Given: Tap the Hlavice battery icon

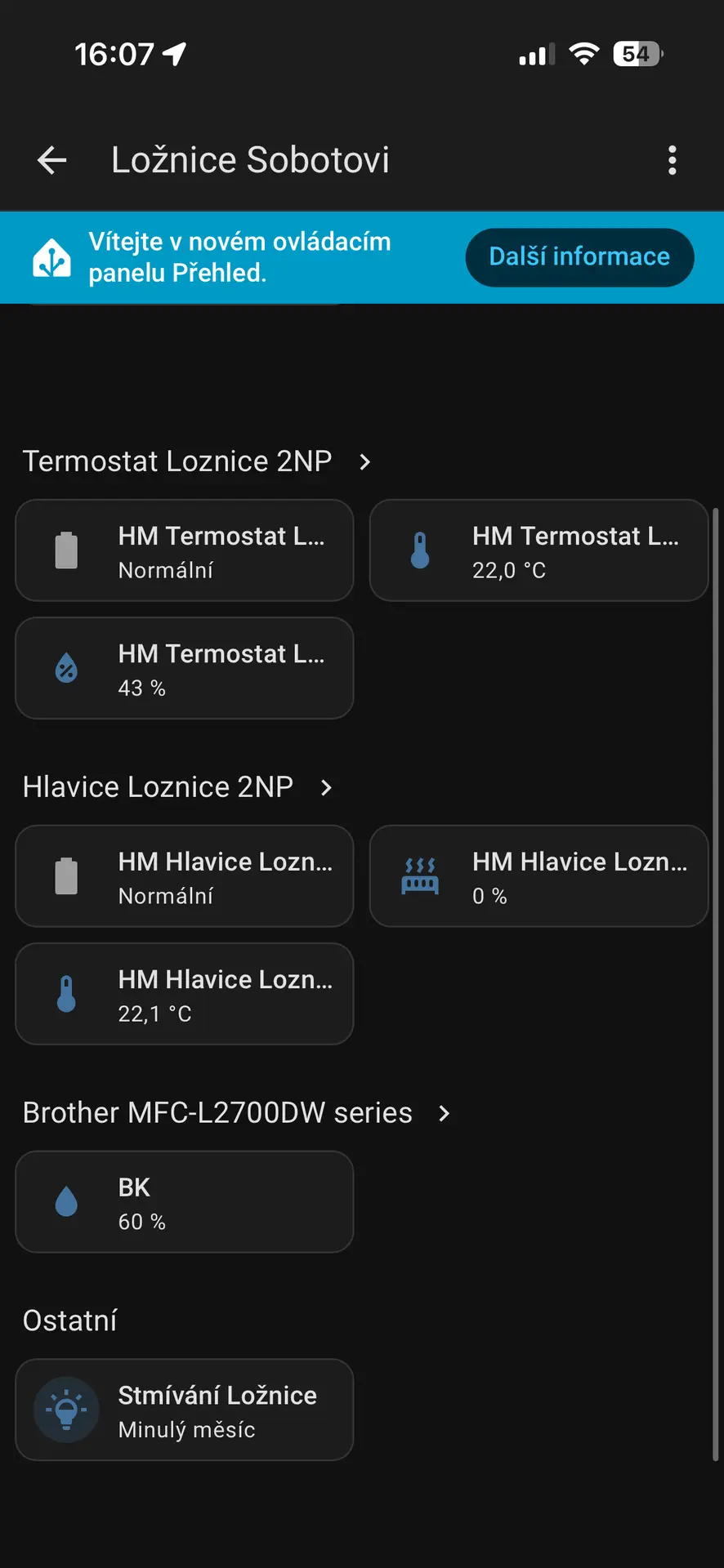Looking at the screenshot, I should [66, 876].
